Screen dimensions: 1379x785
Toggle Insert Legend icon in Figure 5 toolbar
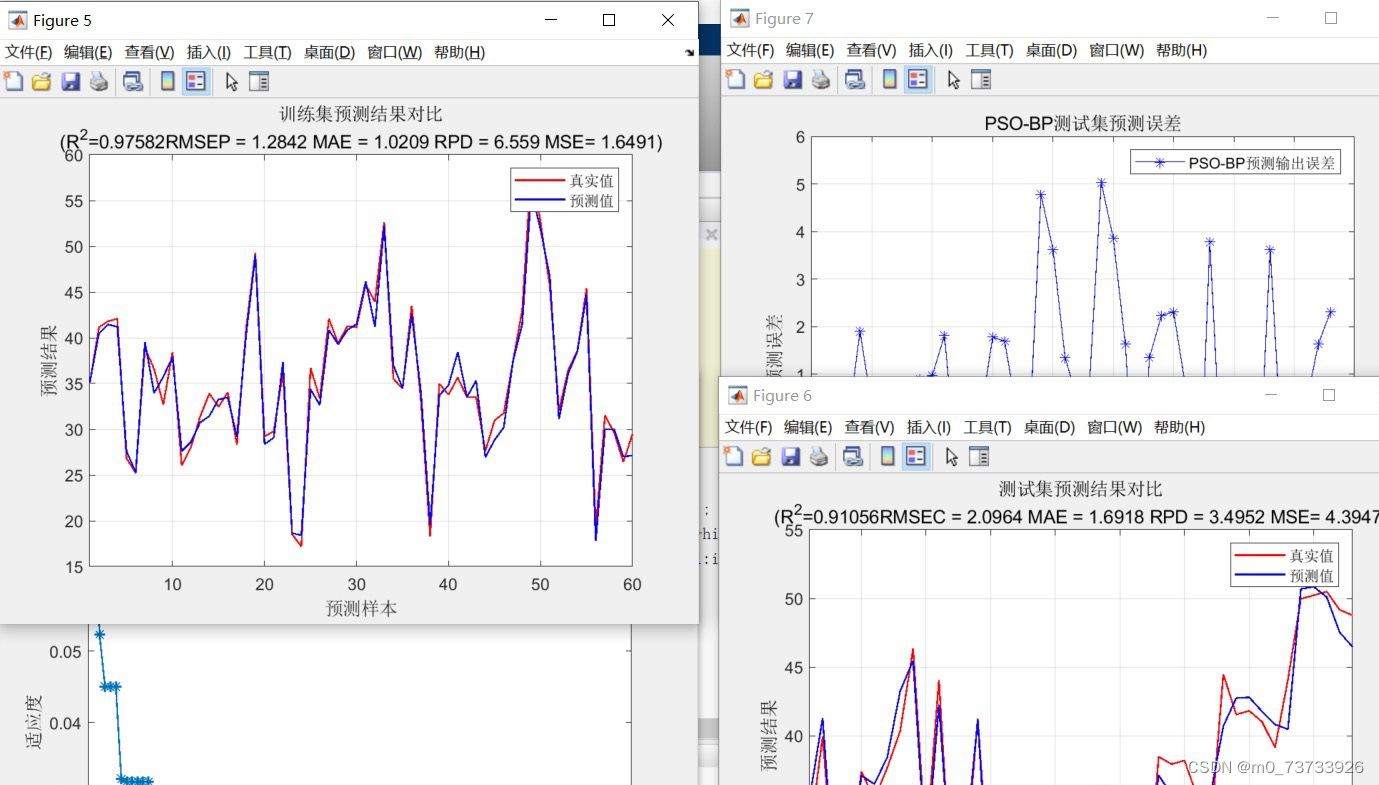pos(196,81)
